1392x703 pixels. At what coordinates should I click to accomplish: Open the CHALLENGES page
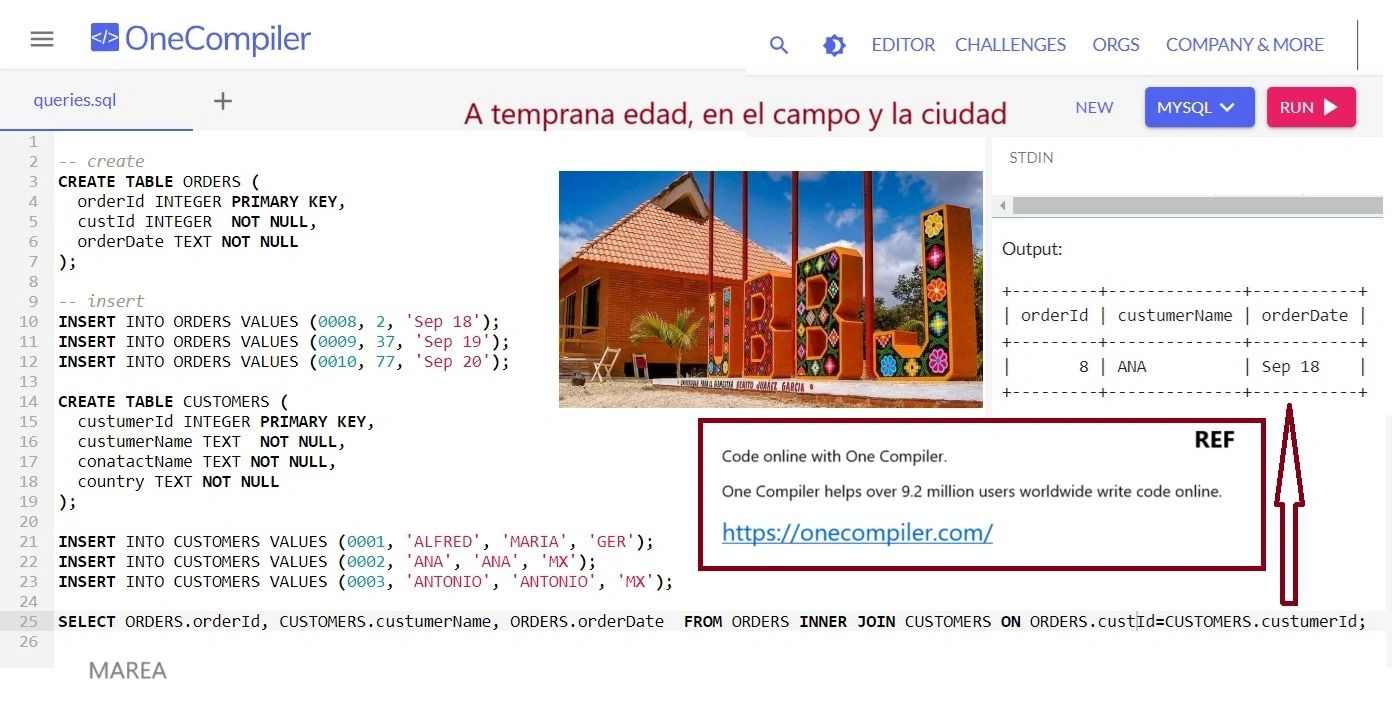pos(1010,45)
